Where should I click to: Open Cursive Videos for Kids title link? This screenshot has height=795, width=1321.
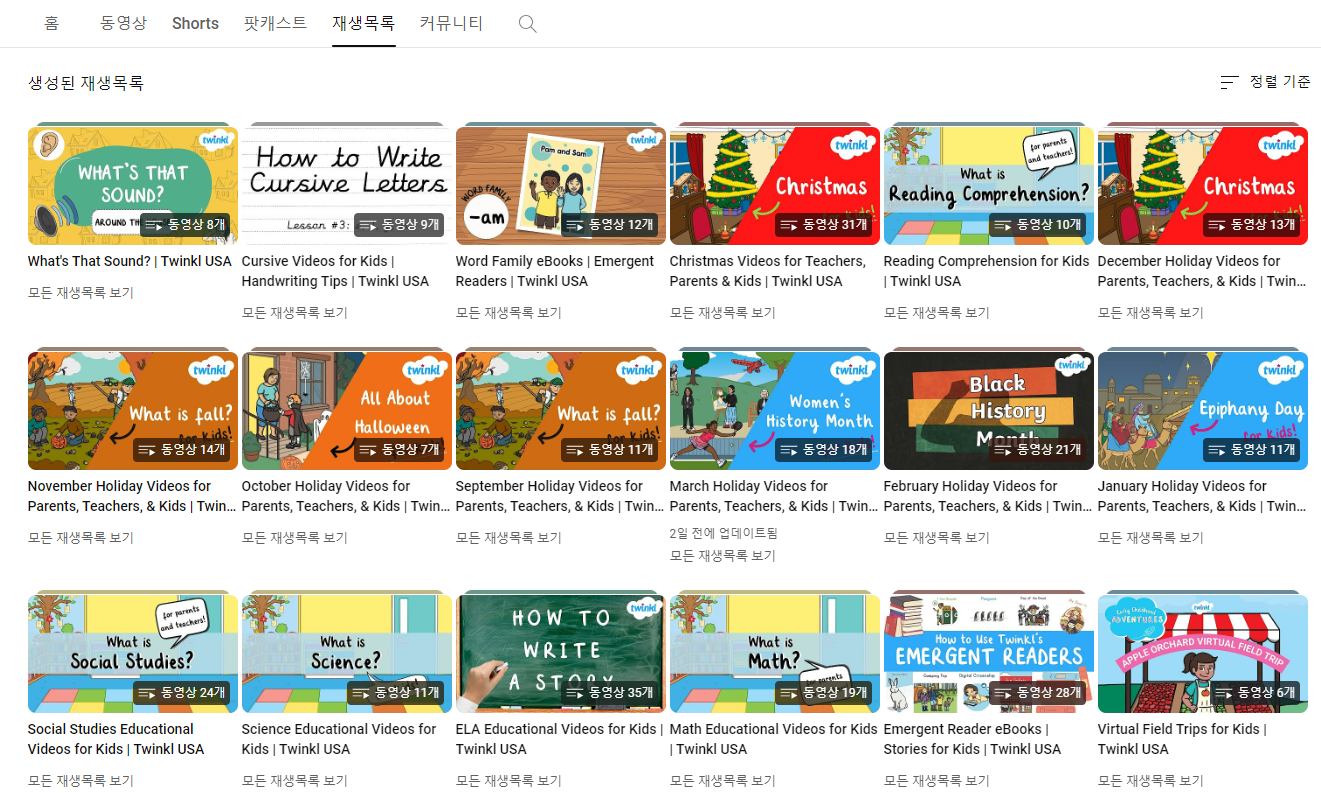(335, 271)
